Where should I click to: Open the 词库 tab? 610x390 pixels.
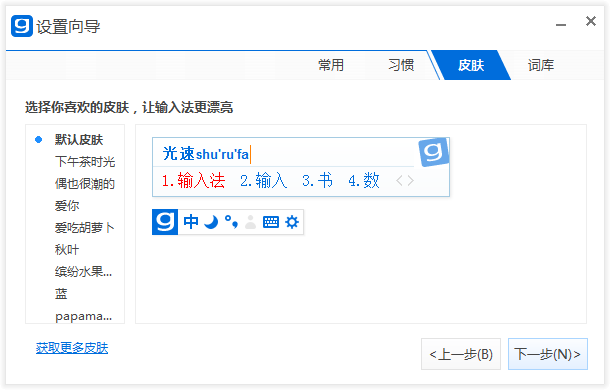tap(541, 65)
